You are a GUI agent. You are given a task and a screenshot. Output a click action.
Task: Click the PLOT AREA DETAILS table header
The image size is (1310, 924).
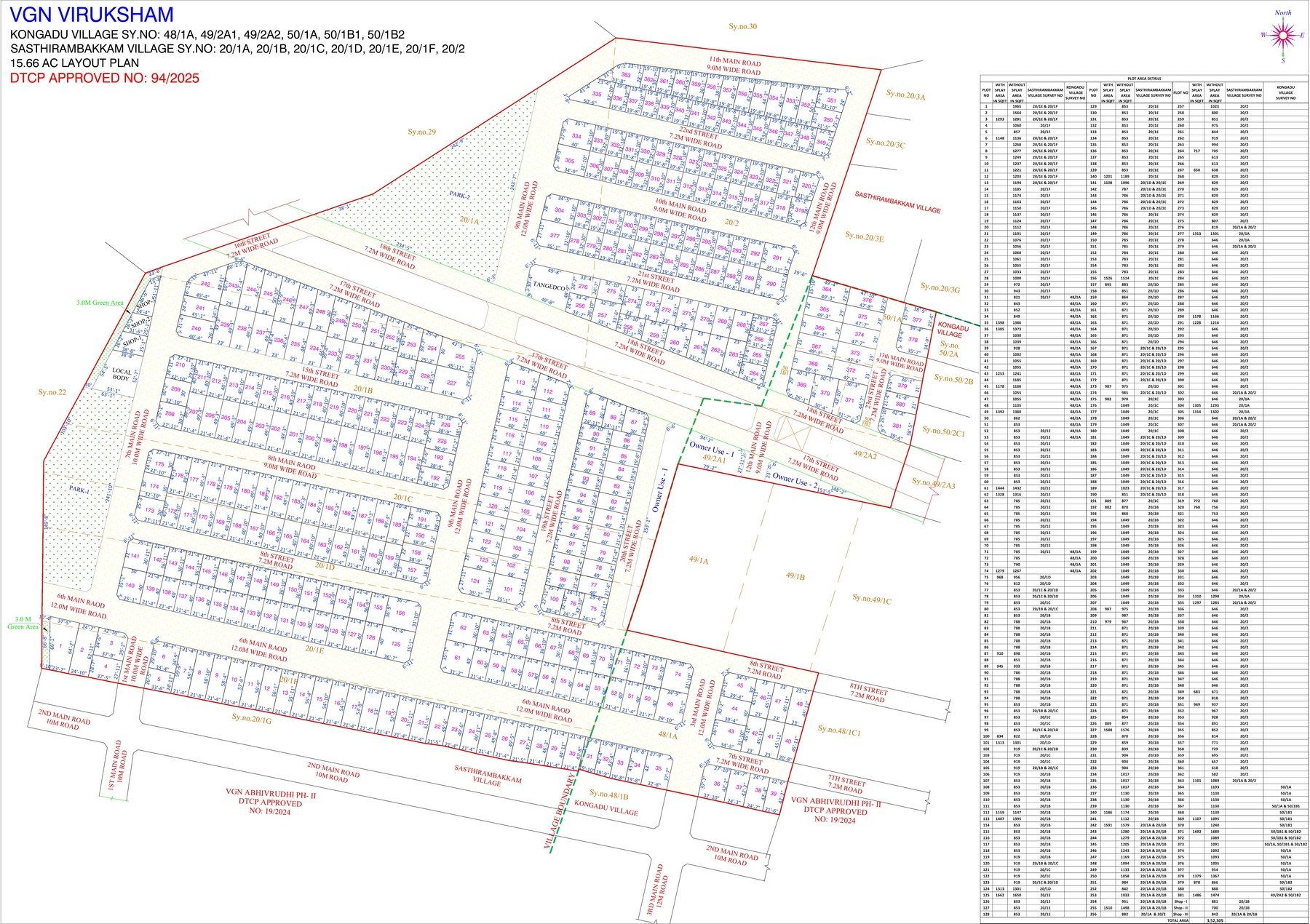coord(1144,78)
